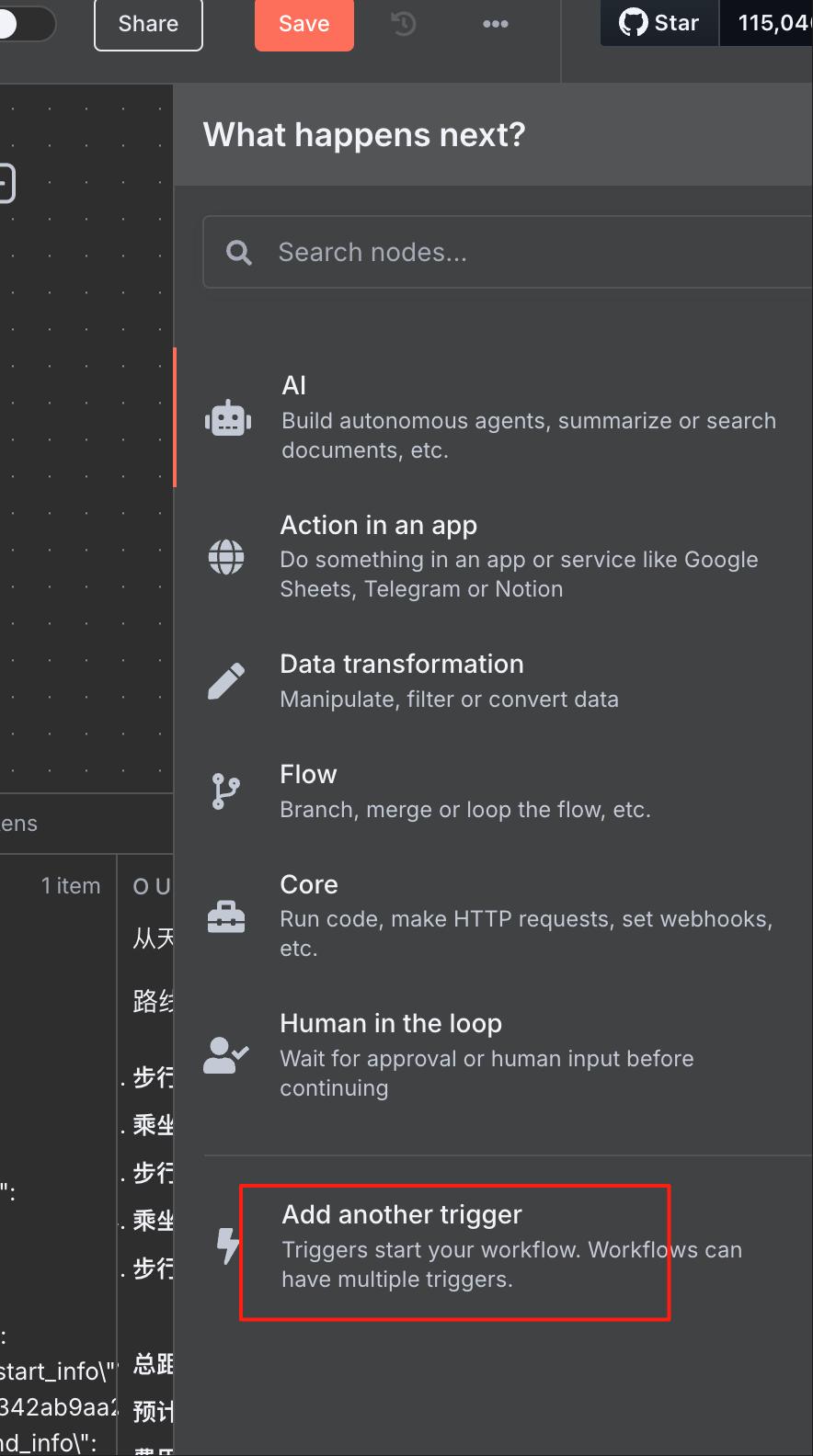Open the Core nodes category
Screen dimensions: 813x1456
click(526, 916)
